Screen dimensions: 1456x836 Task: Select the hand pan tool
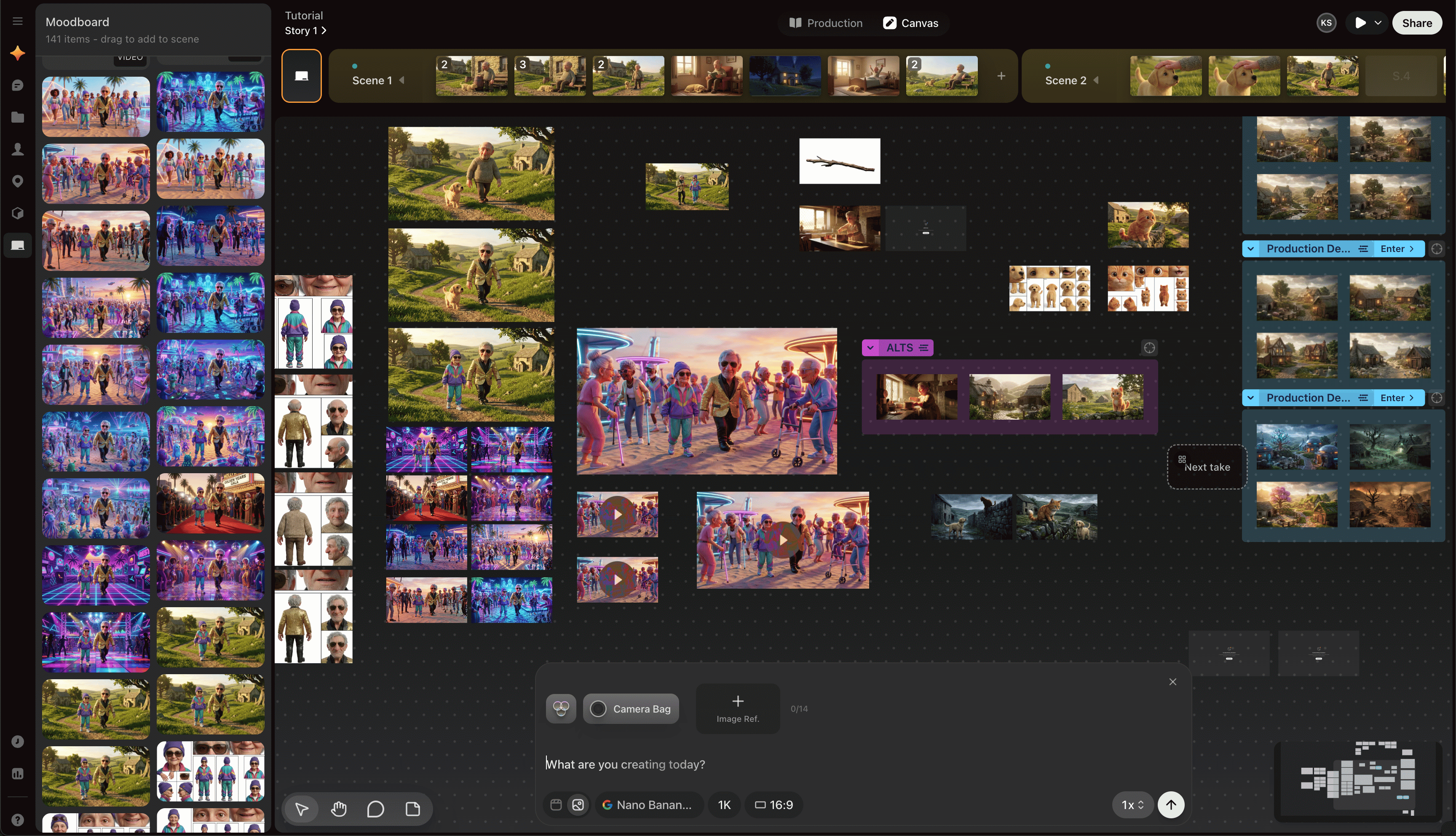click(339, 809)
